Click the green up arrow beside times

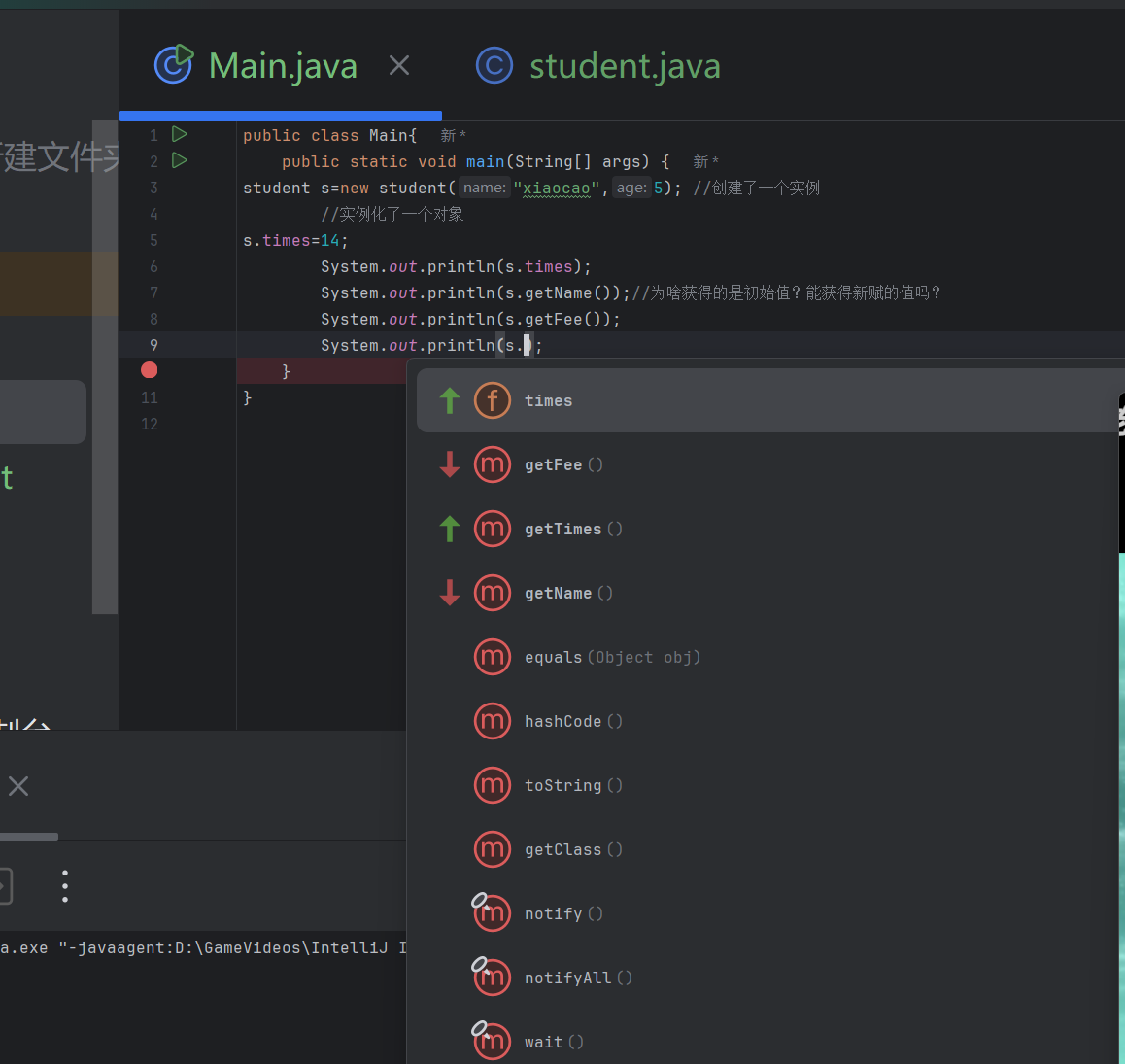450,400
